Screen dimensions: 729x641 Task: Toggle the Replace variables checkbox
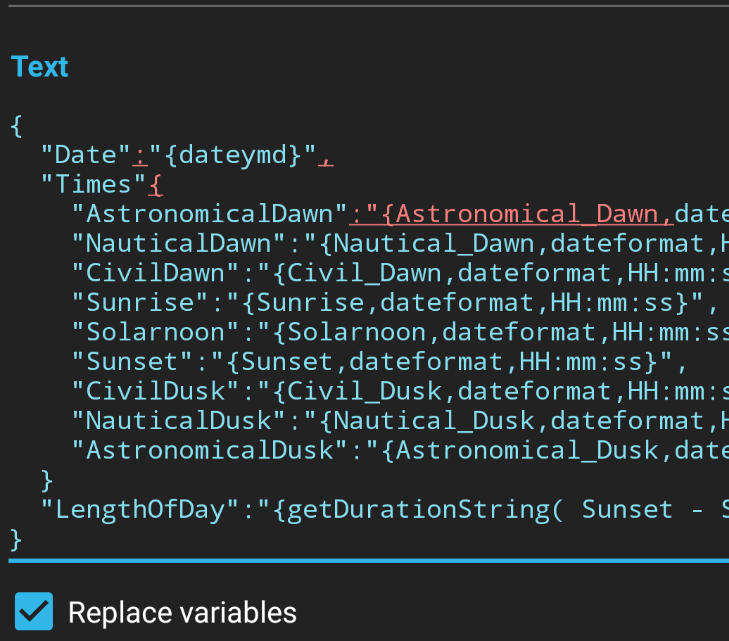tap(34, 611)
